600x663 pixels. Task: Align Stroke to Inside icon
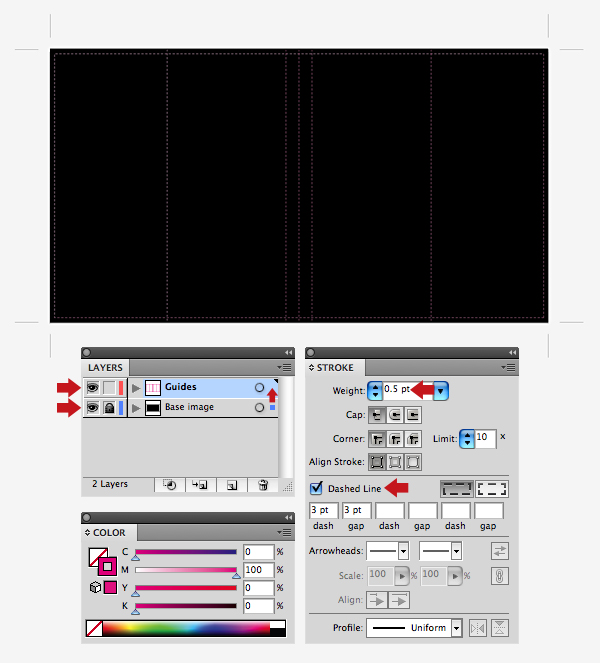tap(395, 462)
